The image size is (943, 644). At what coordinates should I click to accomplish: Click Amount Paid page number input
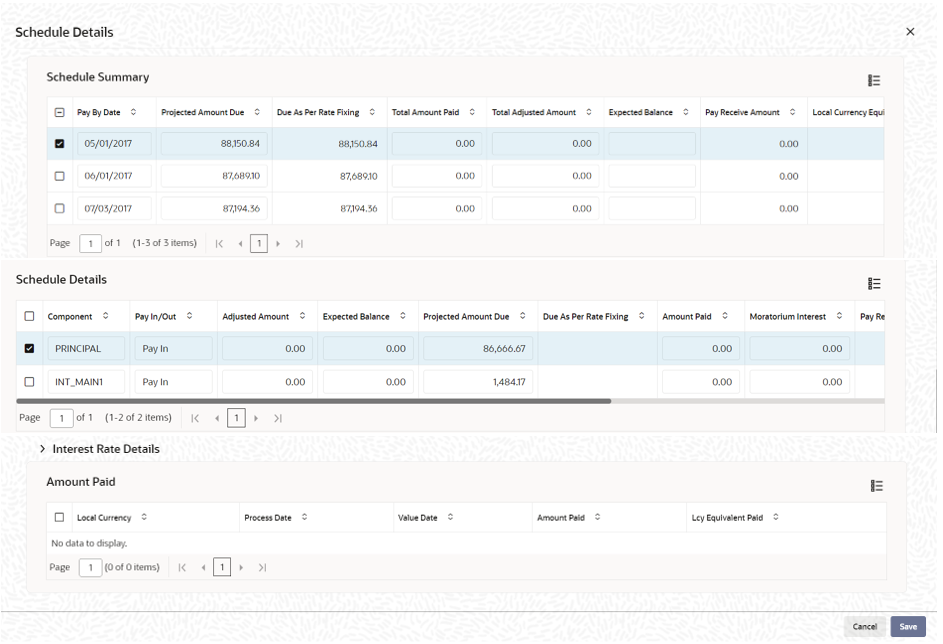[90, 567]
